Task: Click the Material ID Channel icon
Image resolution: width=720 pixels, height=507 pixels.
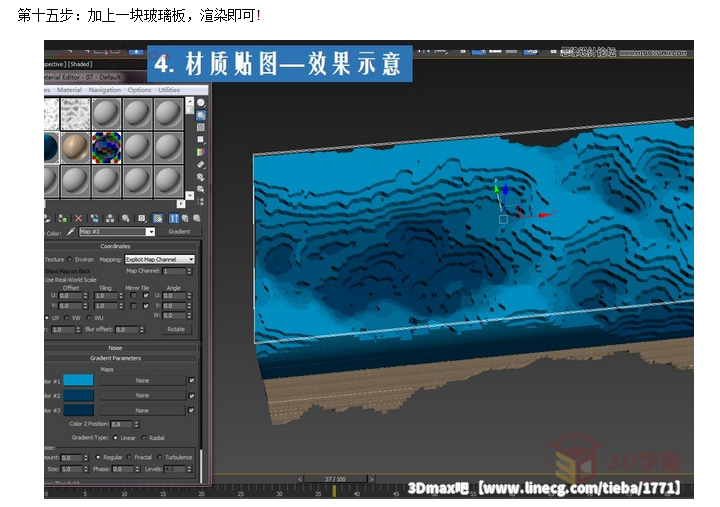Action: [142, 219]
